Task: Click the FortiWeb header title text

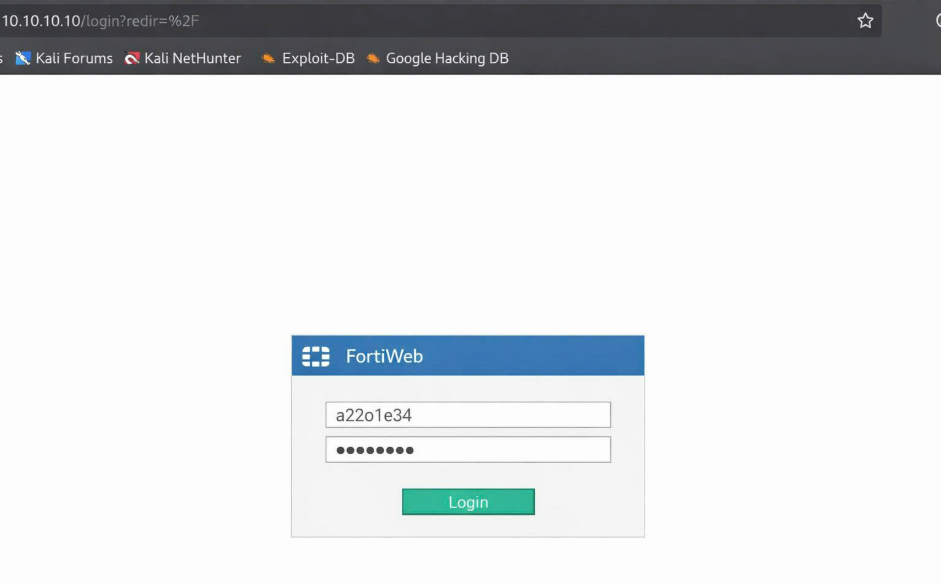Action: tap(384, 356)
